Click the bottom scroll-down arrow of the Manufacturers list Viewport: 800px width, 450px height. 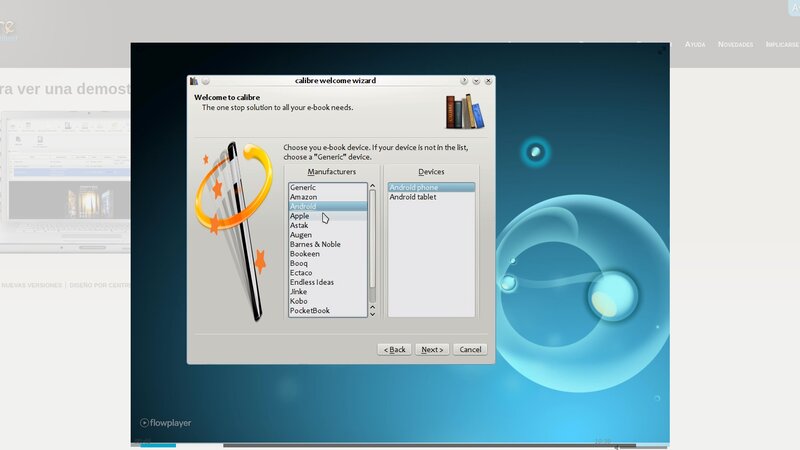tap(372, 314)
